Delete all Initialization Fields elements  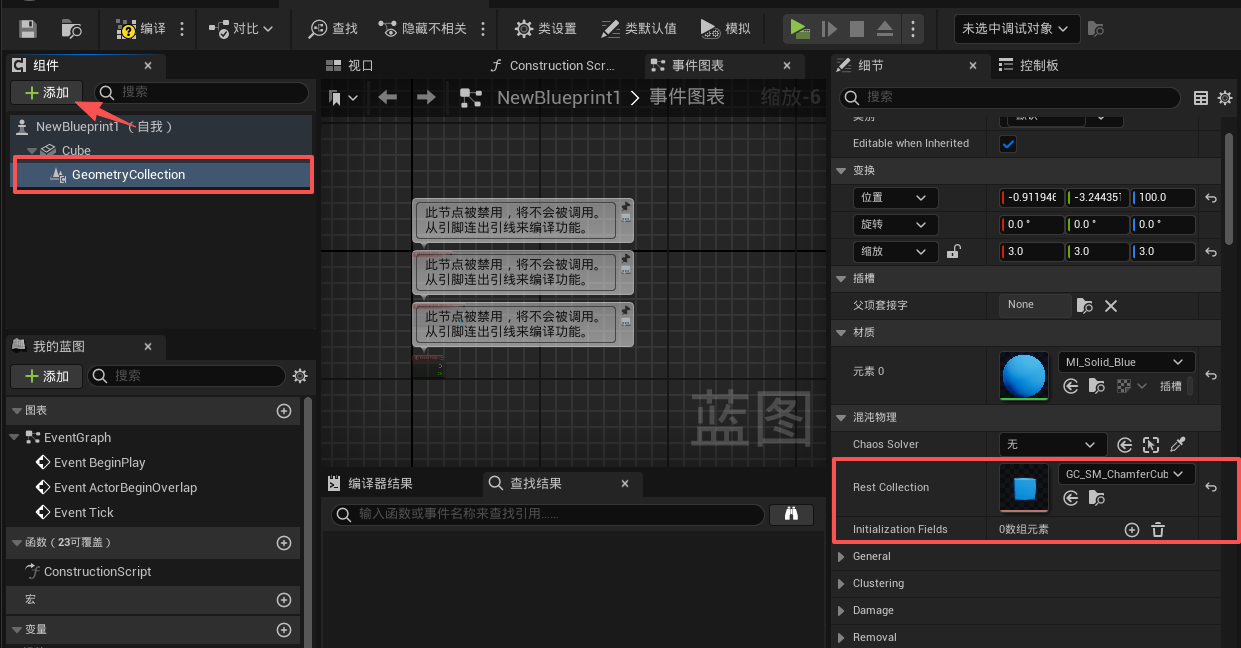tap(1158, 530)
